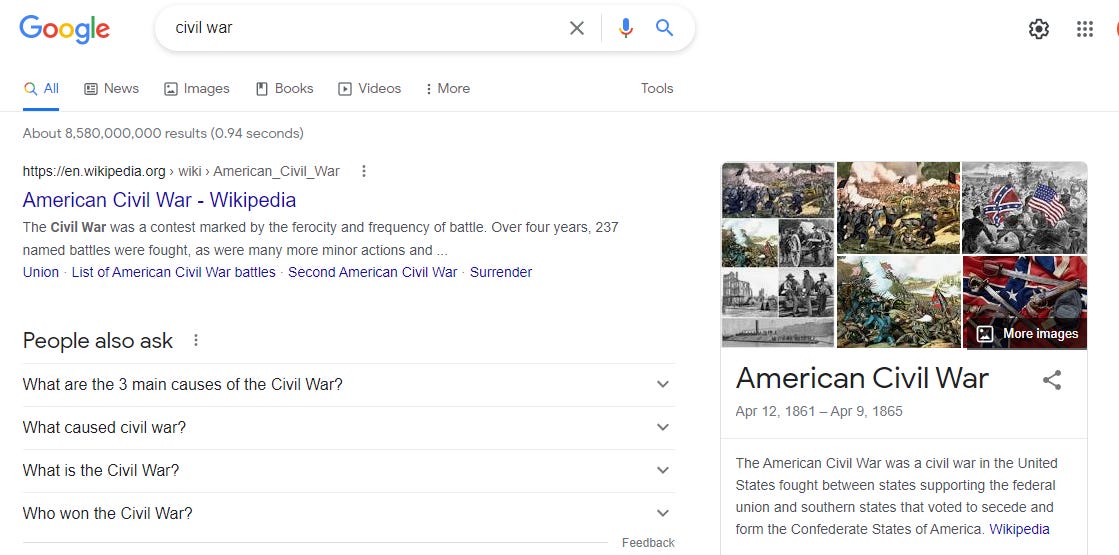Switch to the Images tab

(x=197, y=88)
